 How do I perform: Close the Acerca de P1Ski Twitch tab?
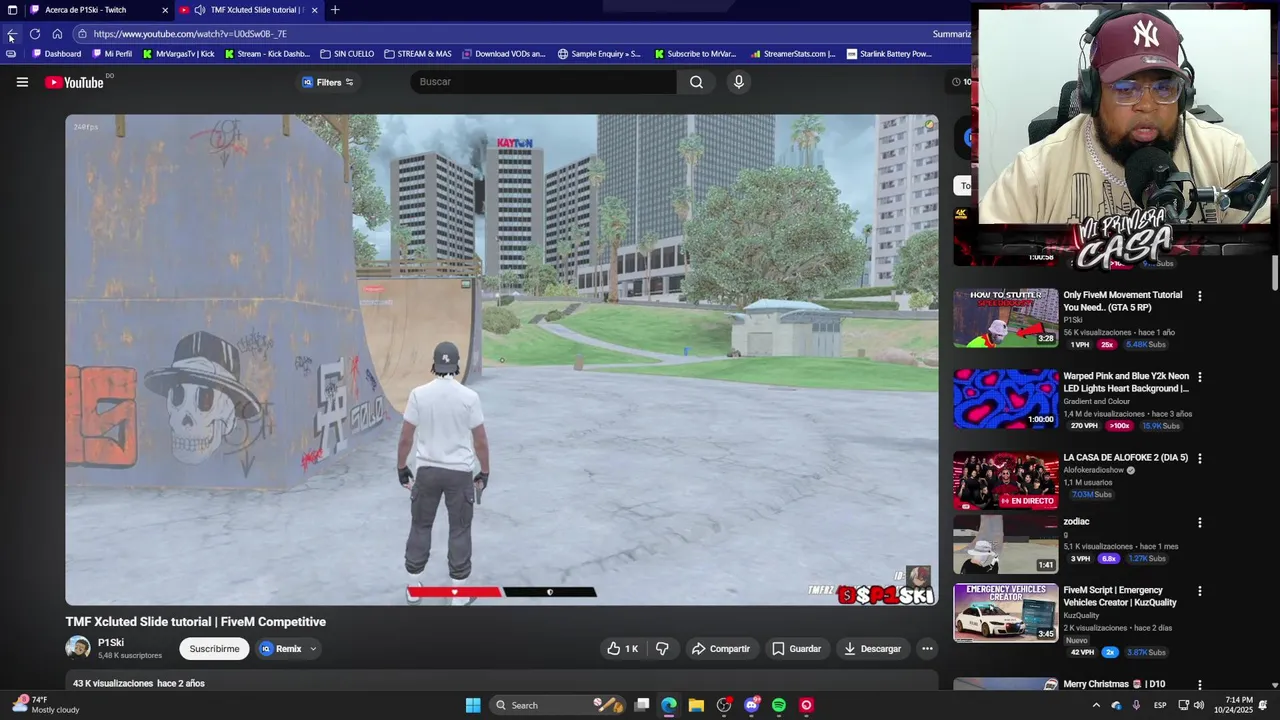click(x=165, y=10)
